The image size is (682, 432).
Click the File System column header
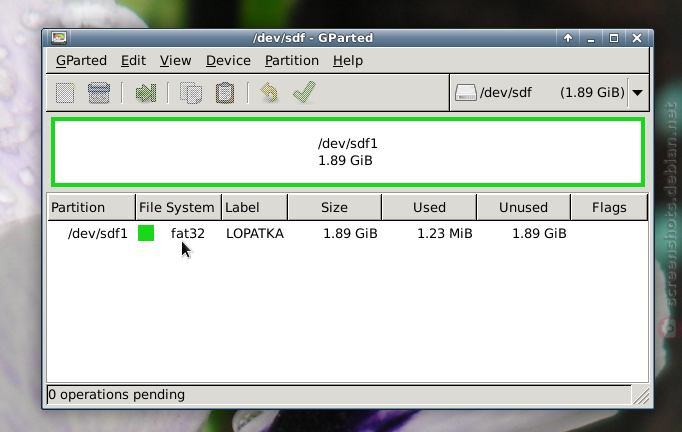coord(179,208)
